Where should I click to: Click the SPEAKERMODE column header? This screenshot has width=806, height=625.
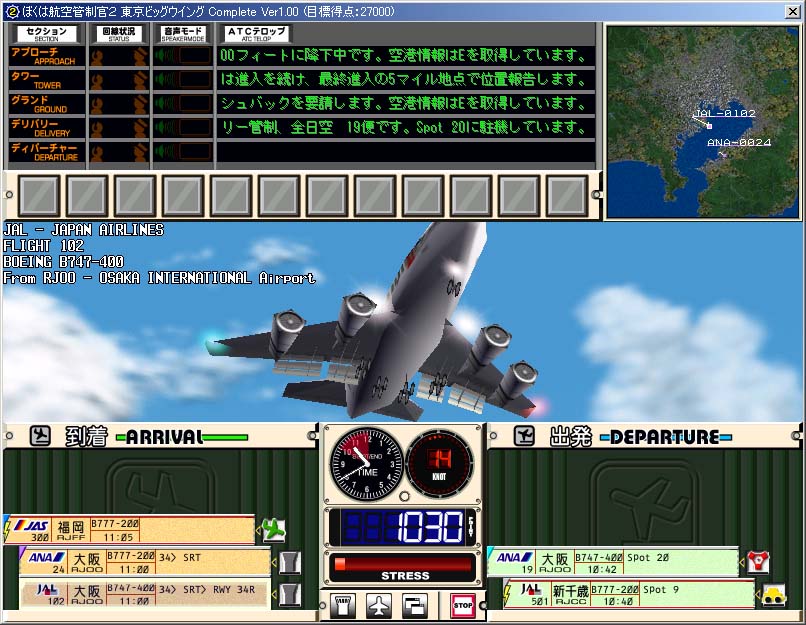(x=183, y=34)
